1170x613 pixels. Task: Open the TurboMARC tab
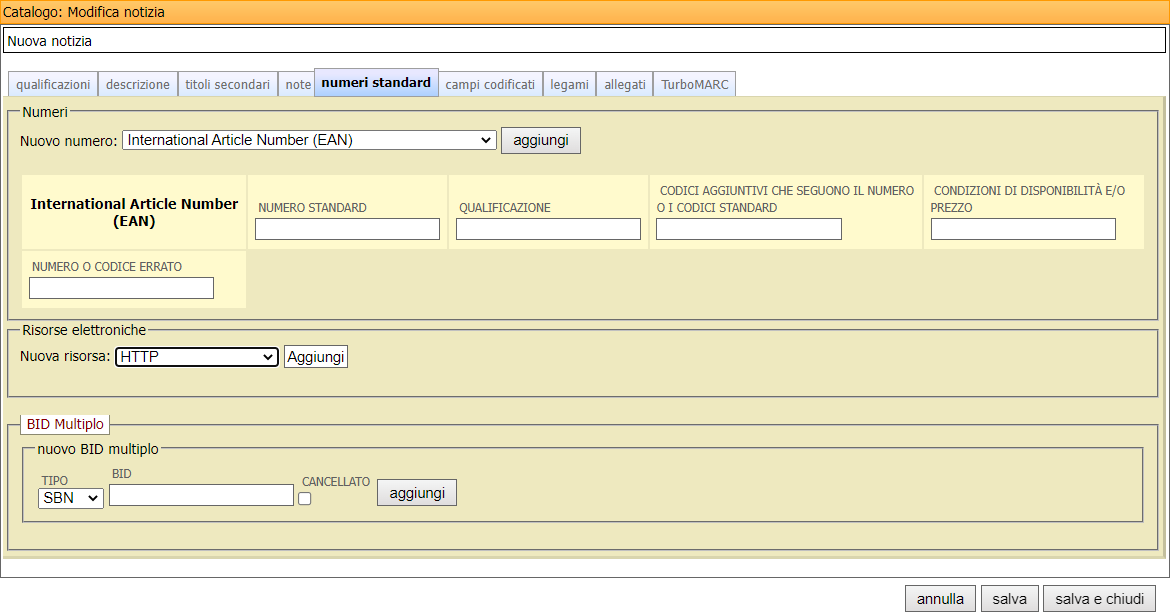[695, 85]
